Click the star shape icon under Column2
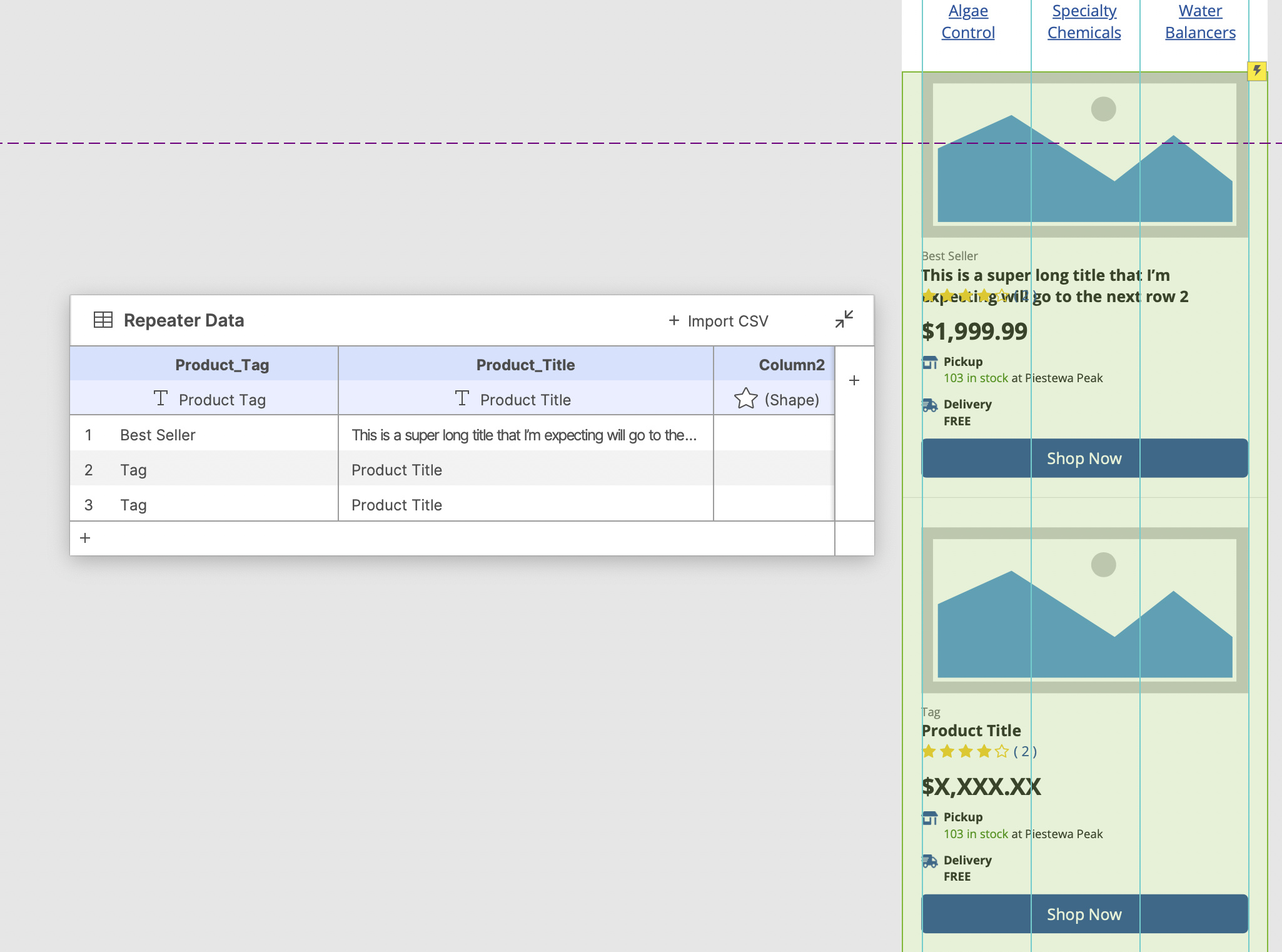The image size is (1282, 952). pyautogui.click(x=745, y=399)
